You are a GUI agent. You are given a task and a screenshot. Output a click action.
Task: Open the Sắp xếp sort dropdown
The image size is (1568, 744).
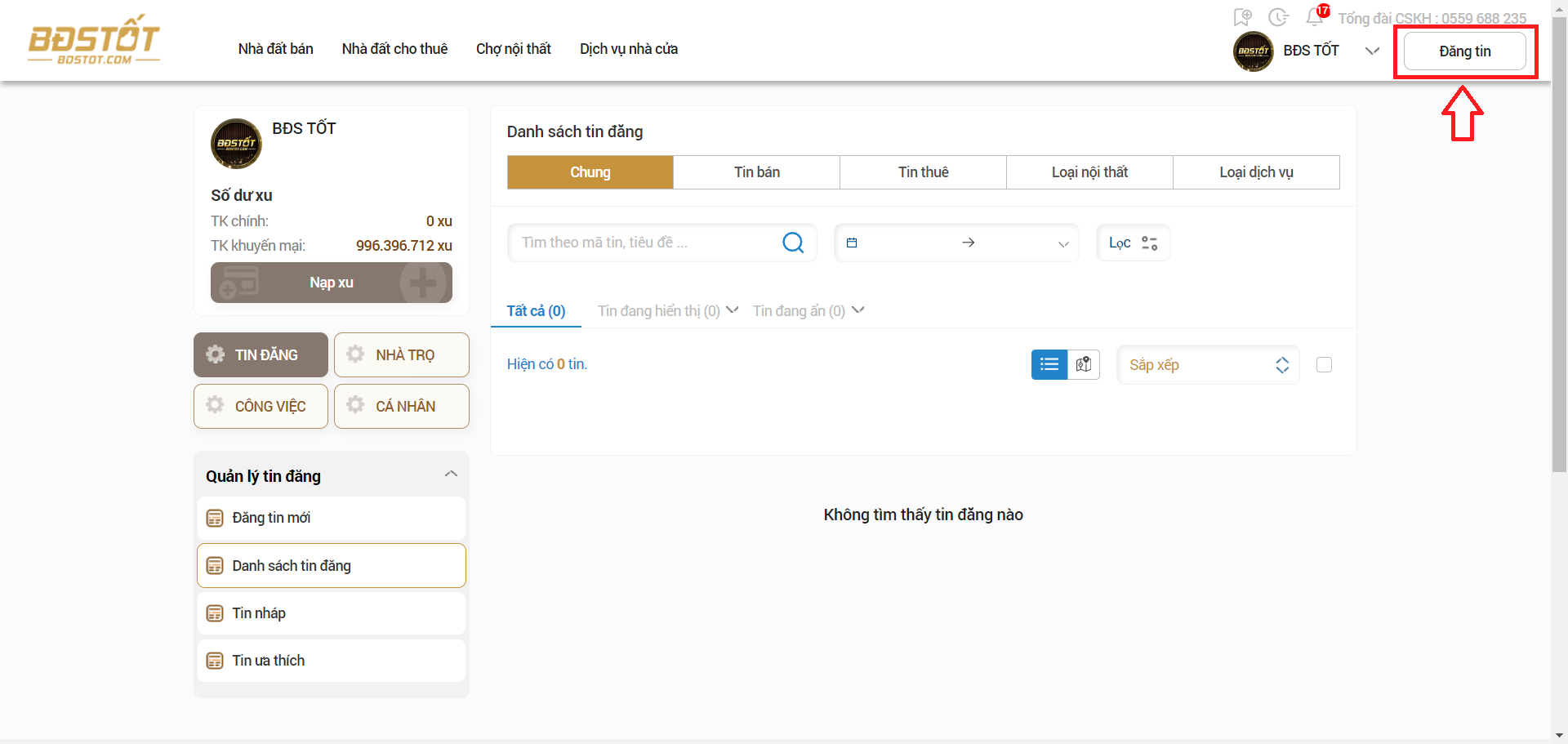(x=1208, y=365)
